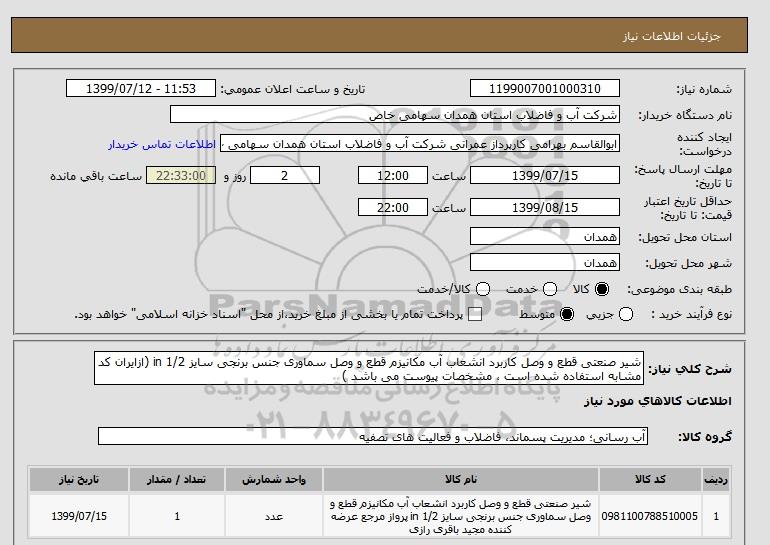Click the request creator field ابوالقاسم بهرامی

pyautogui.click(x=420, y=144)
